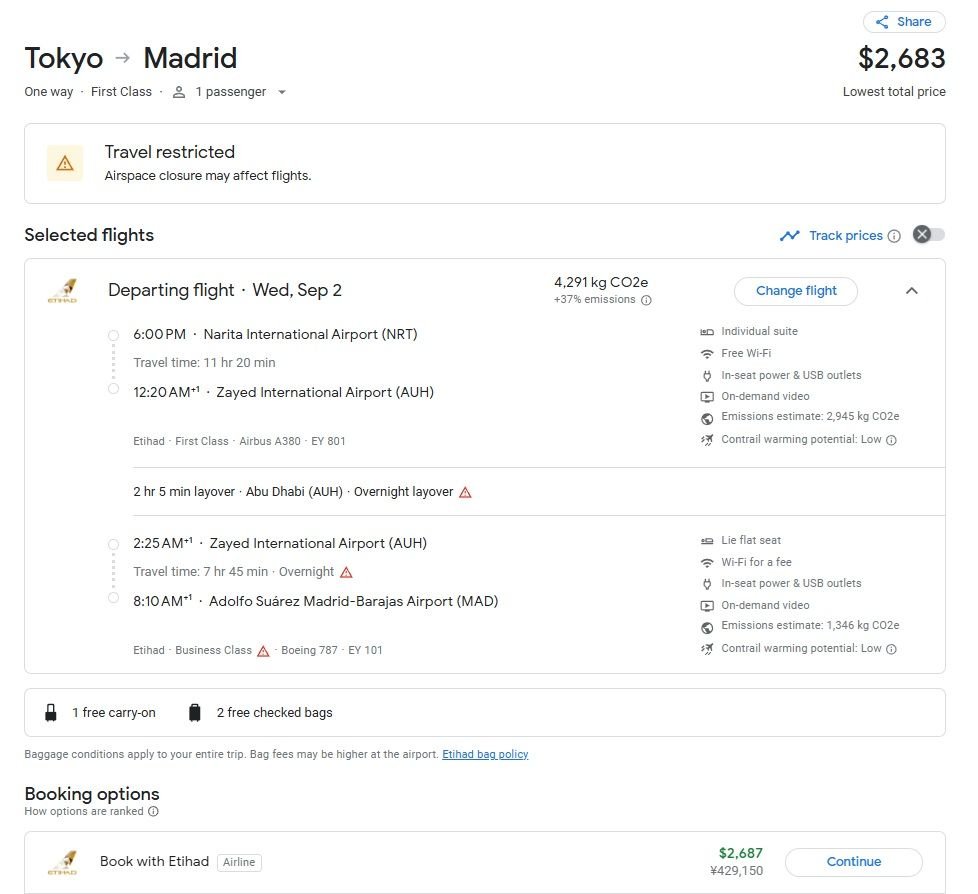Viewport: 978px width, 894px height.
Task: Collapse the departing flight details chevron
Action: click(x=911, y=291)
